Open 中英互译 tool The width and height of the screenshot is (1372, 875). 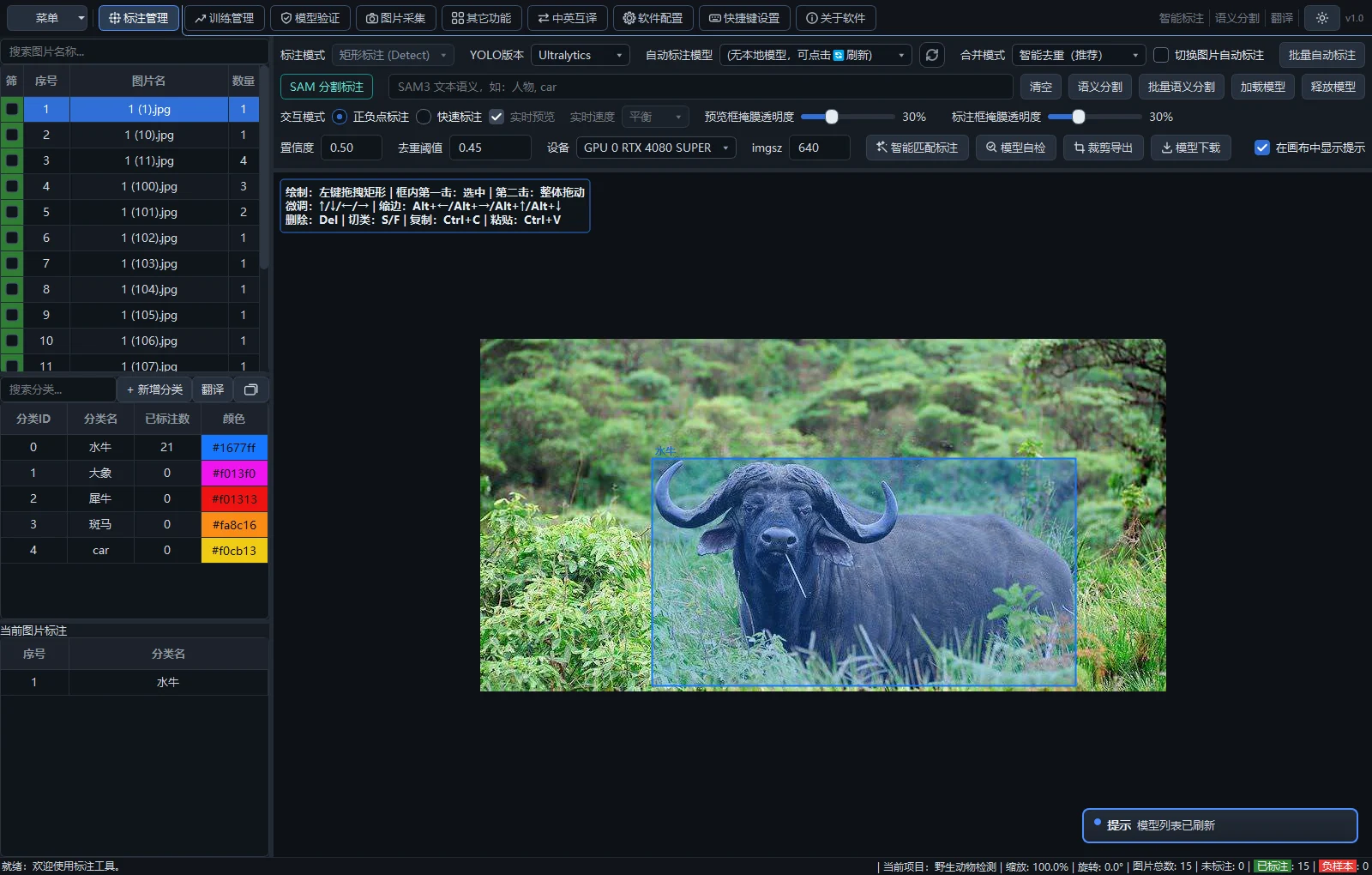pyautogui.click(x=568, y=18)
